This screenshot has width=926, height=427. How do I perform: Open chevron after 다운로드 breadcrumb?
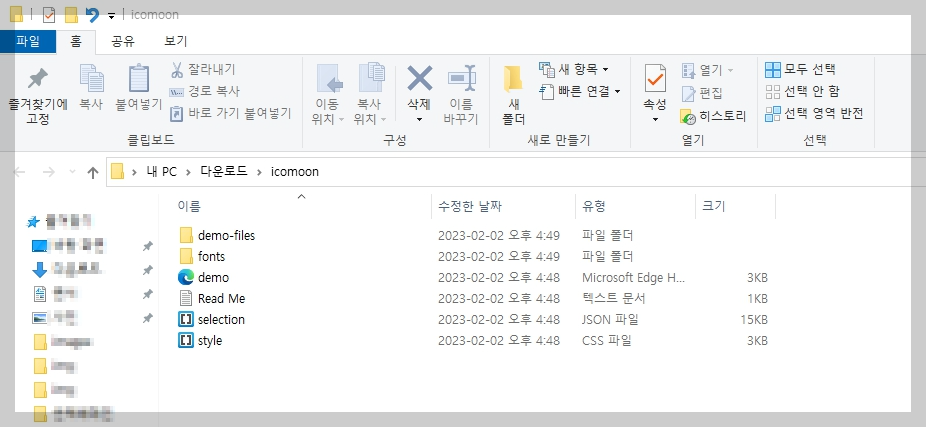[x=259, y=172]
